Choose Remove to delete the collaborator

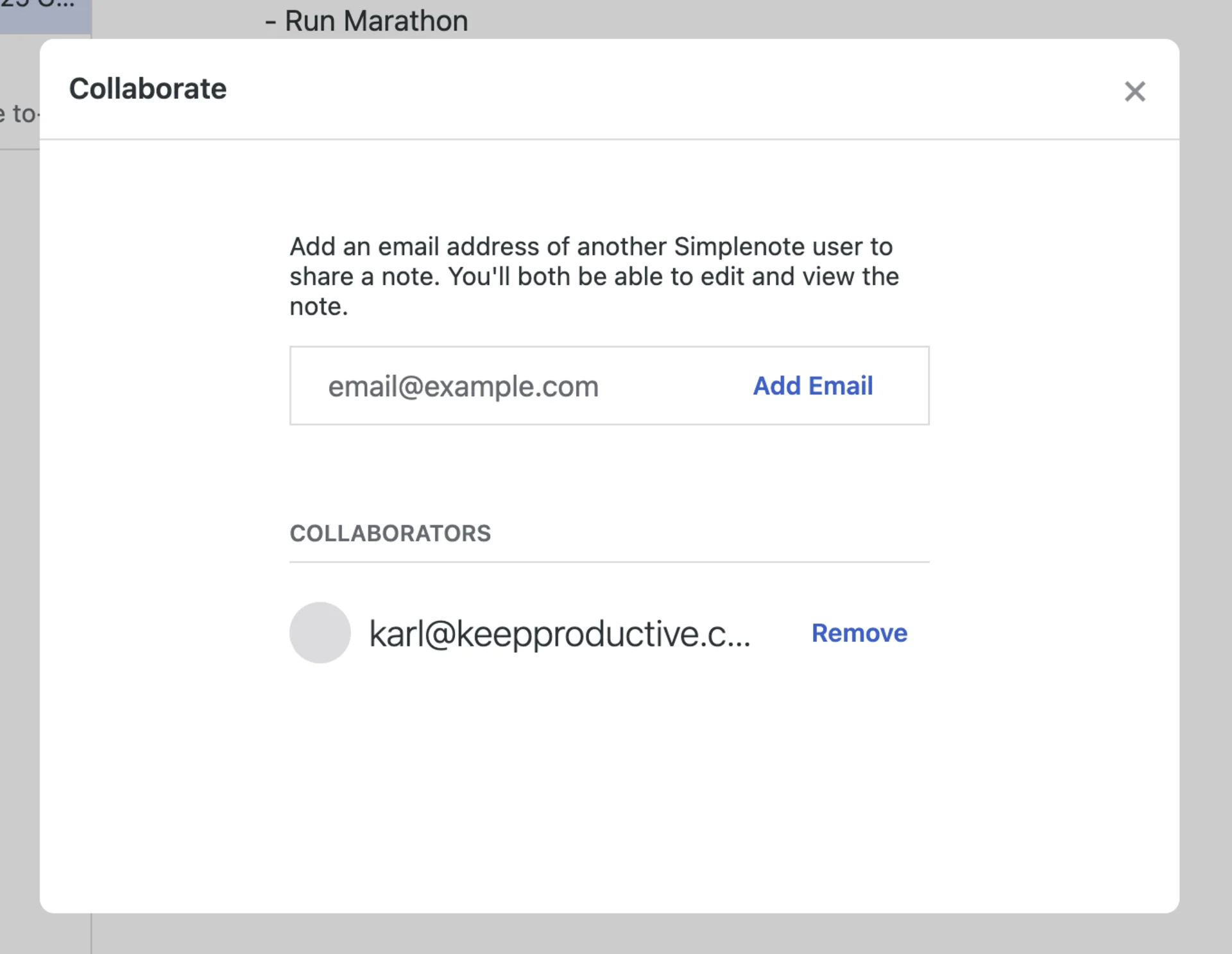pyautogui.click(x=859, y=632)
